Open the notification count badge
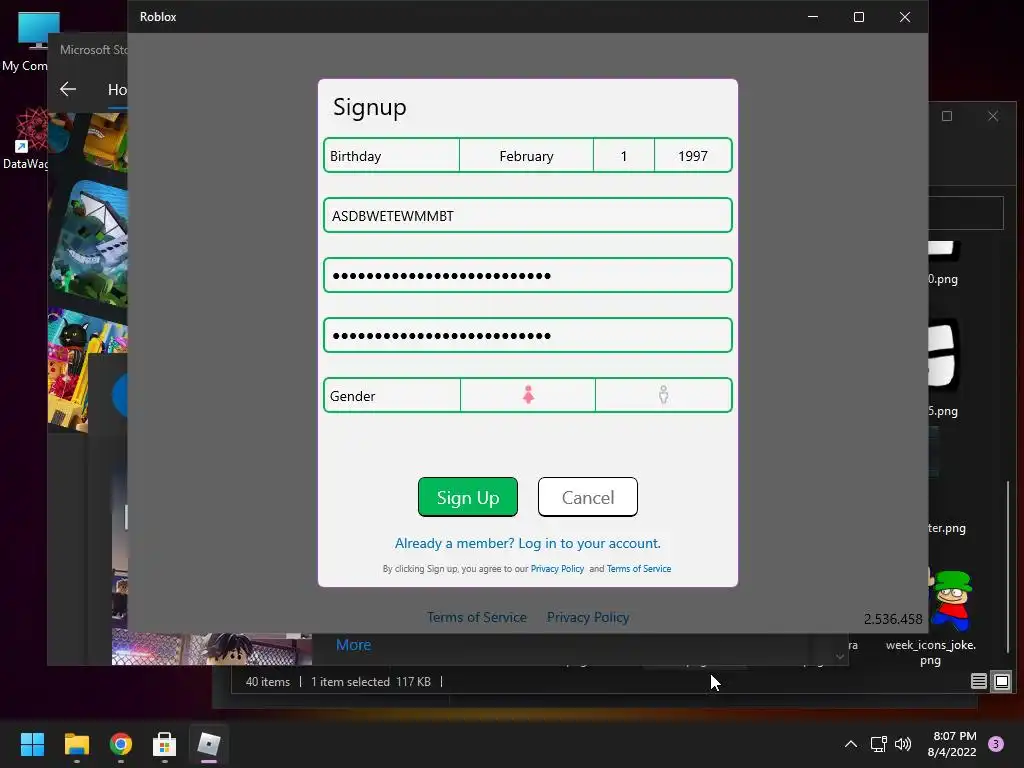Image resolution: width=1024 pixels, height=768 pixels. (x=996, y=744)
